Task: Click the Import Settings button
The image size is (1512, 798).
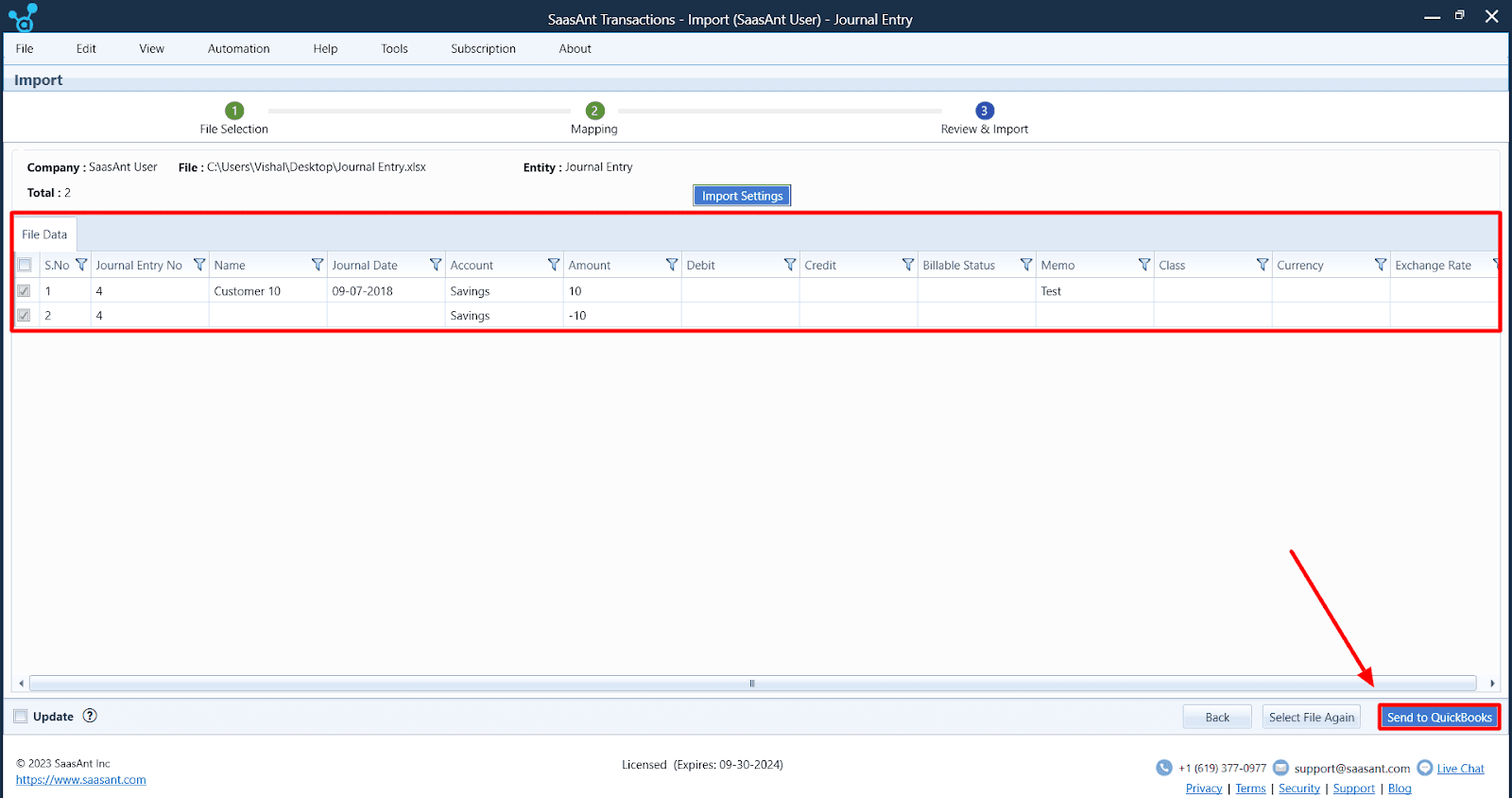Action: 742,196
